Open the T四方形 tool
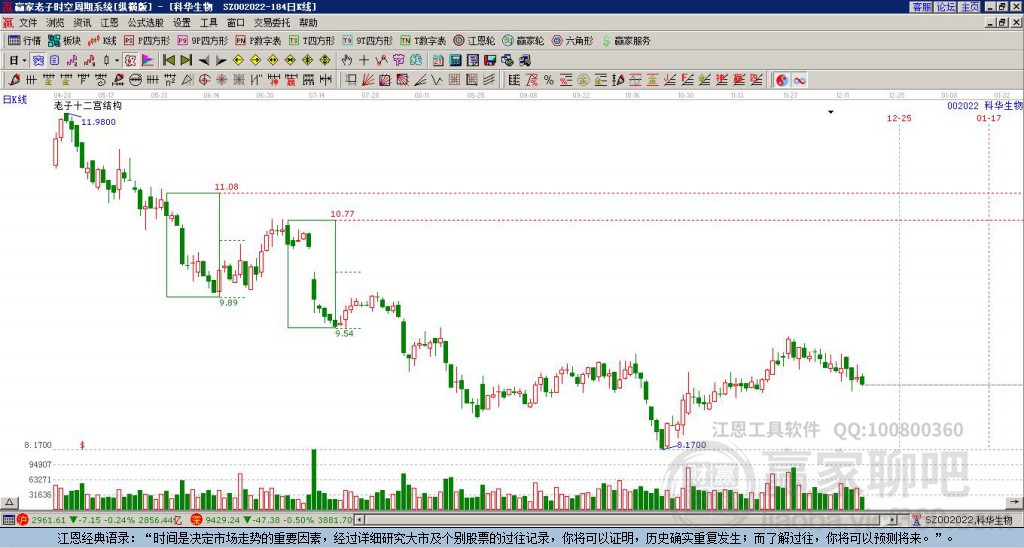Screen dimensions: 1024x548 tap(312, 40)
